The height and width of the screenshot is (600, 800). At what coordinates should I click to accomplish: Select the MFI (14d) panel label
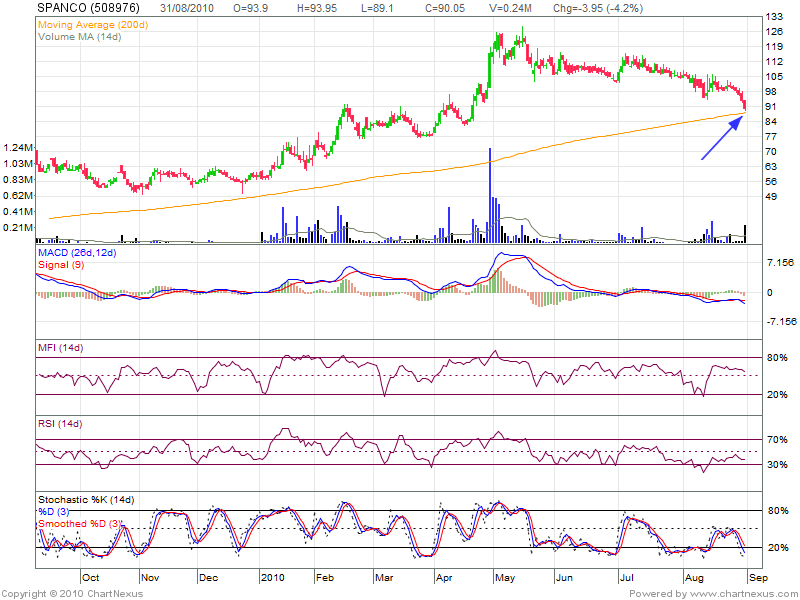61,348
